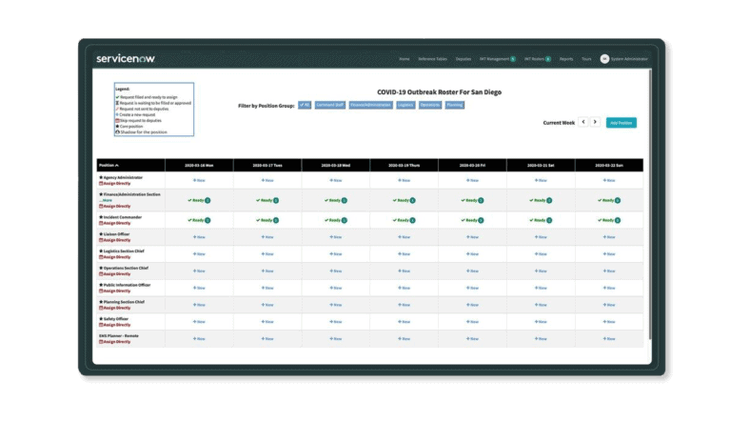Create new Logistics Section Chief request Tuesday
The image size is (750, 422).
267,254
